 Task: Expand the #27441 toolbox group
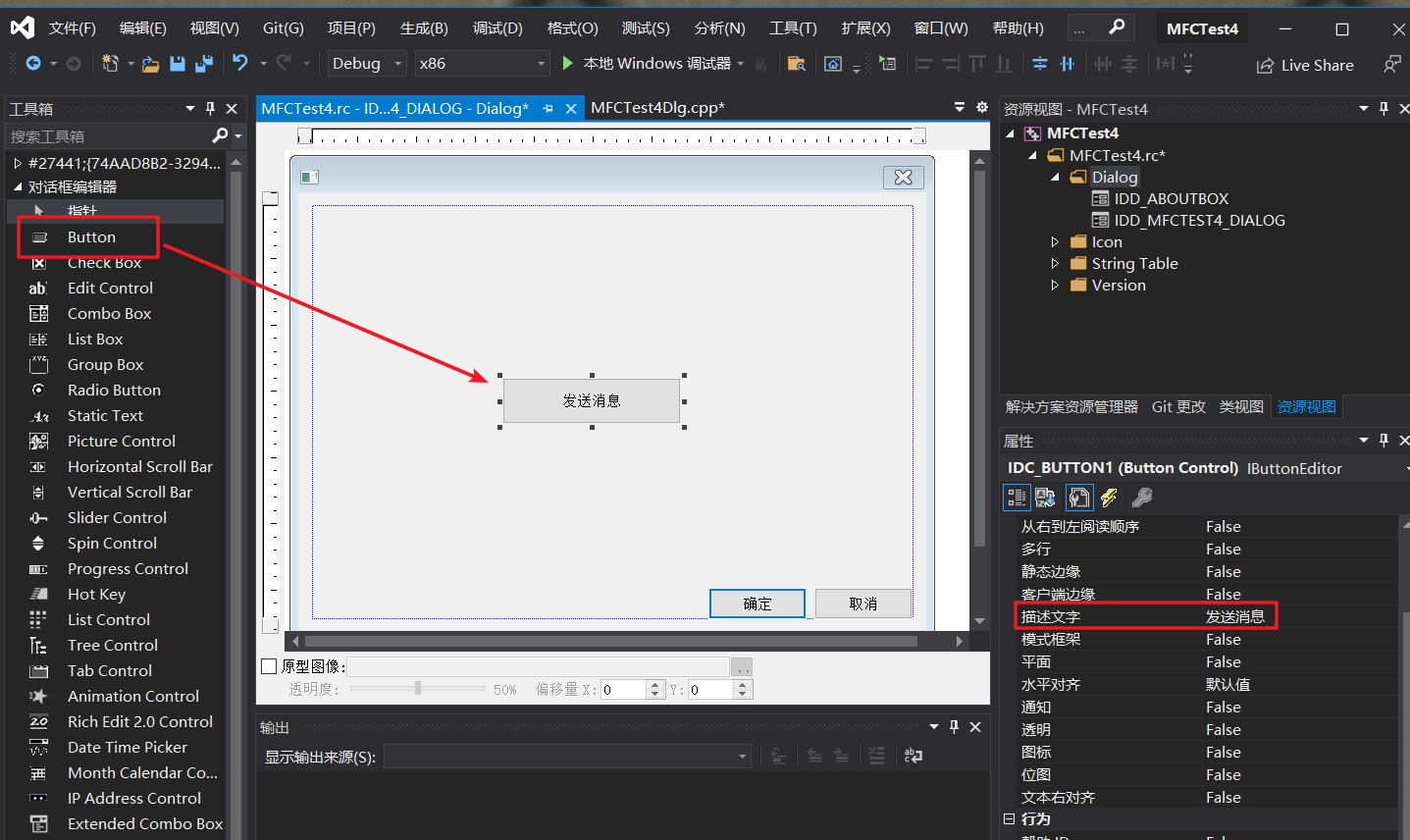click(x=18, y=163)
